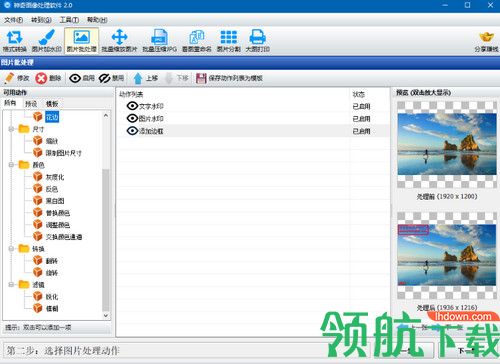Click the 上移 blue up arrow
This screenshot has height=364, width=500.
(x=138, y=78)
